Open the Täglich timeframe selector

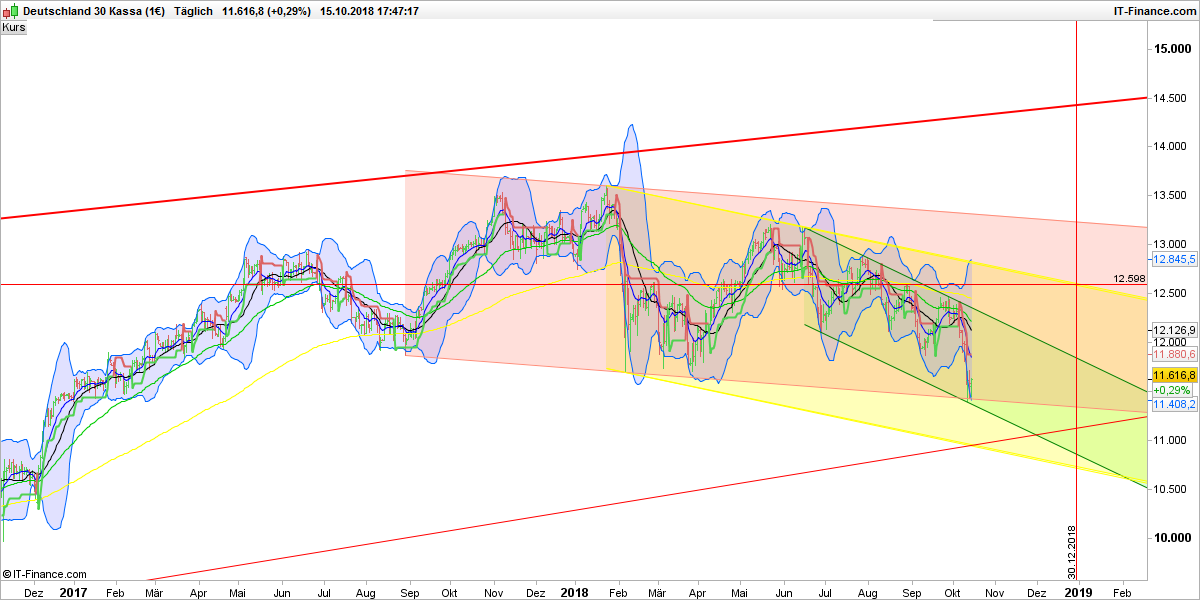pyautogui.click(x=192, y=11)
